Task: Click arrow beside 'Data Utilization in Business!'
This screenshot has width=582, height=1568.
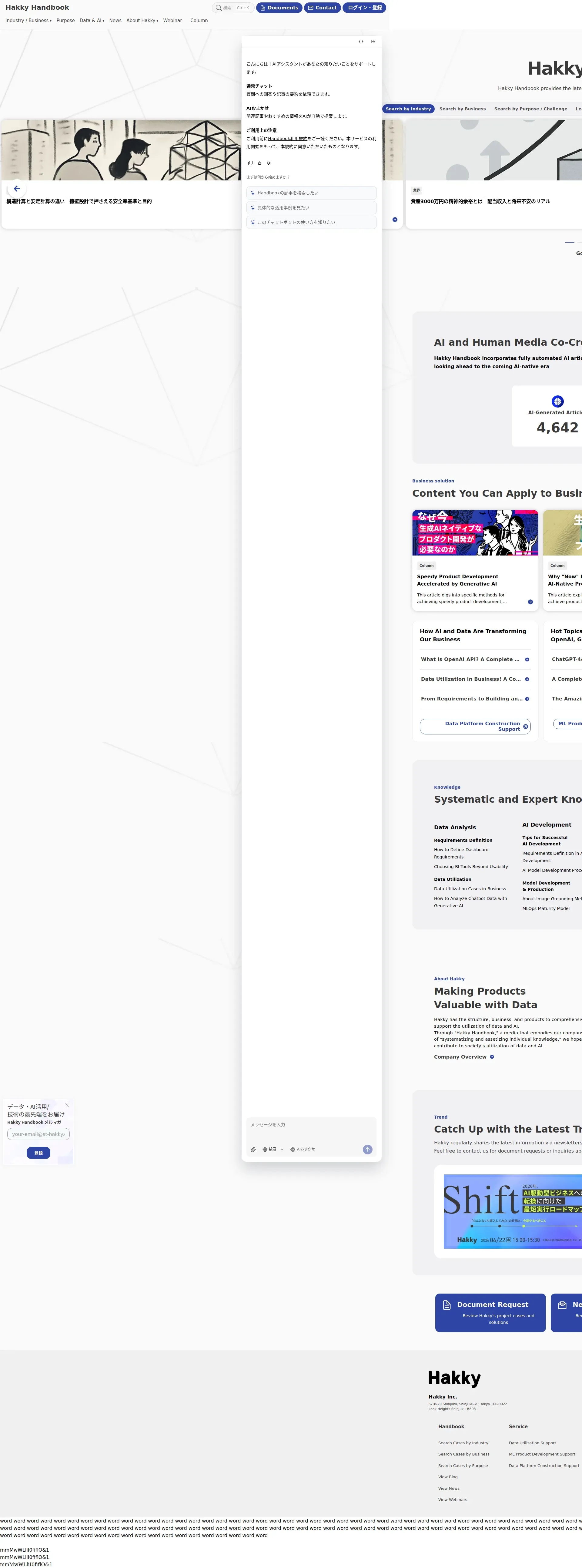Action: pyautogui.click(x=527, y=679)
